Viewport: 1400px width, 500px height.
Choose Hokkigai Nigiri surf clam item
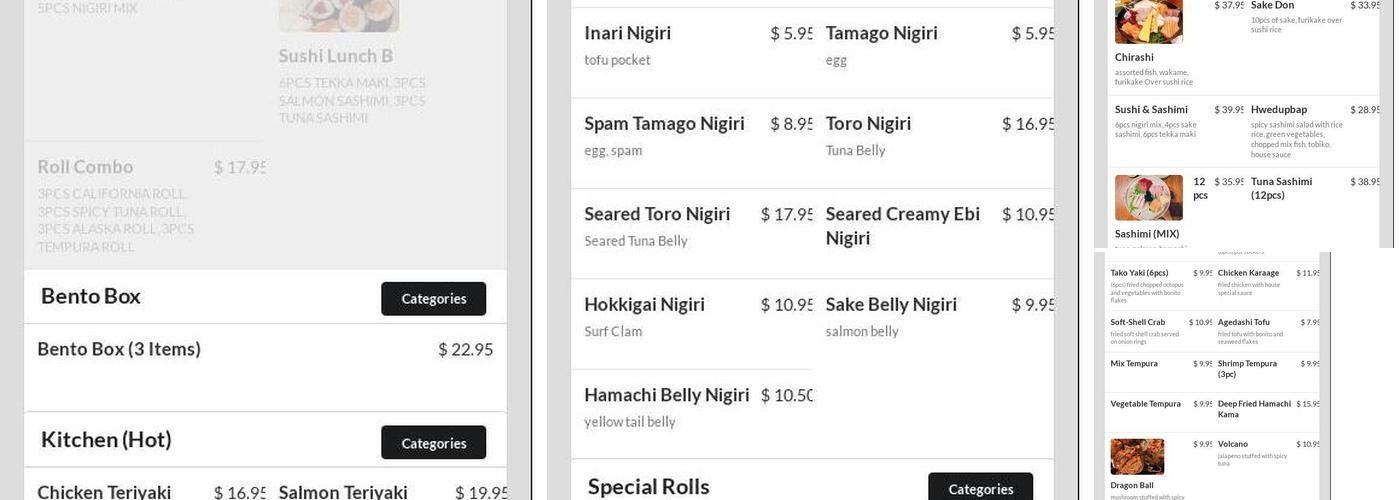coord(644,305)
